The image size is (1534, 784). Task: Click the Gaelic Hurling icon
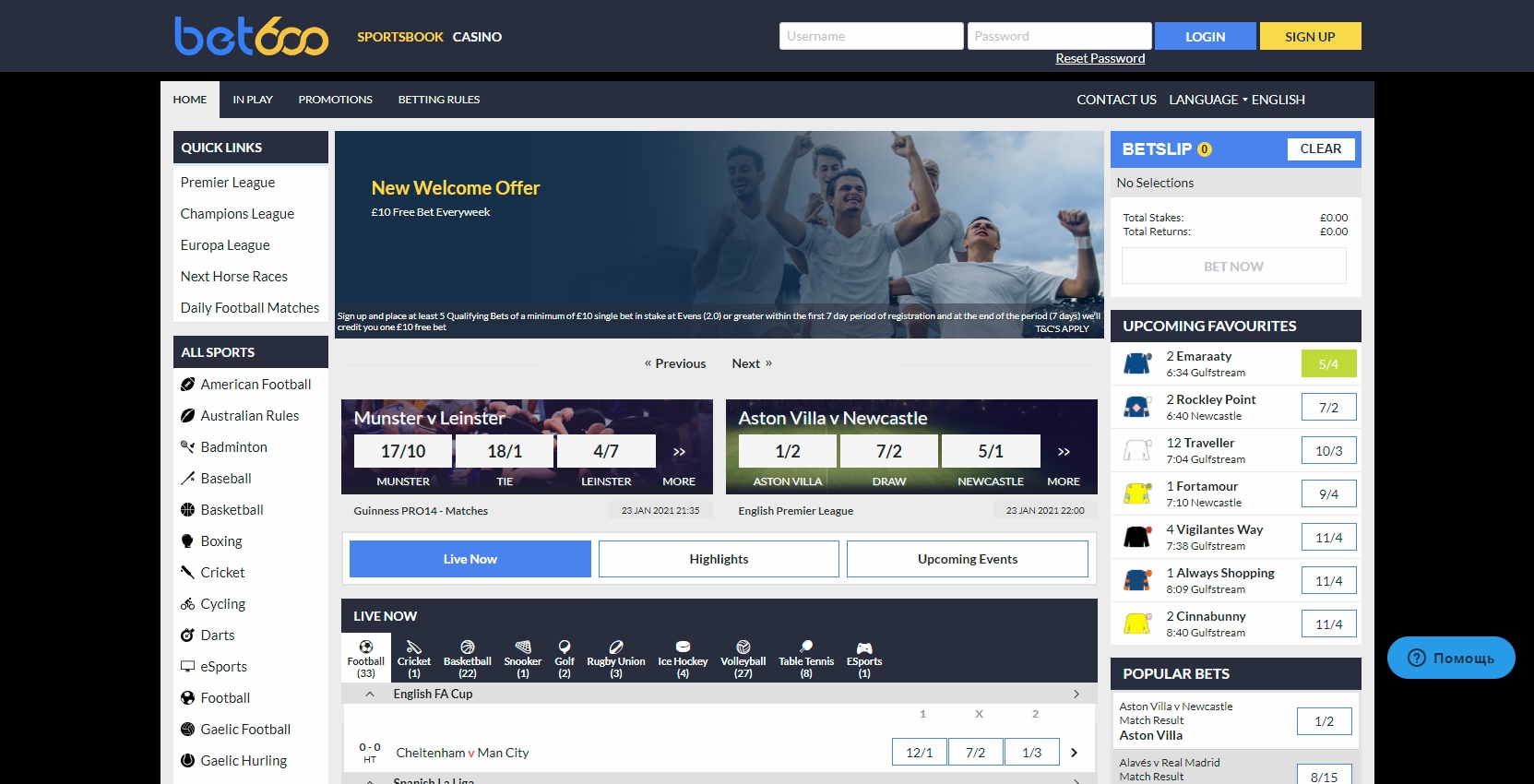(x=187, y=761)
